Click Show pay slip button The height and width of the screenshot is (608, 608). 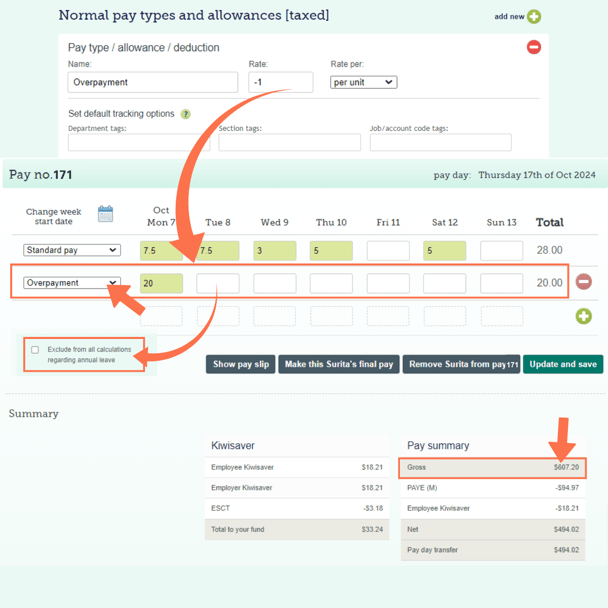click(240, 364)
